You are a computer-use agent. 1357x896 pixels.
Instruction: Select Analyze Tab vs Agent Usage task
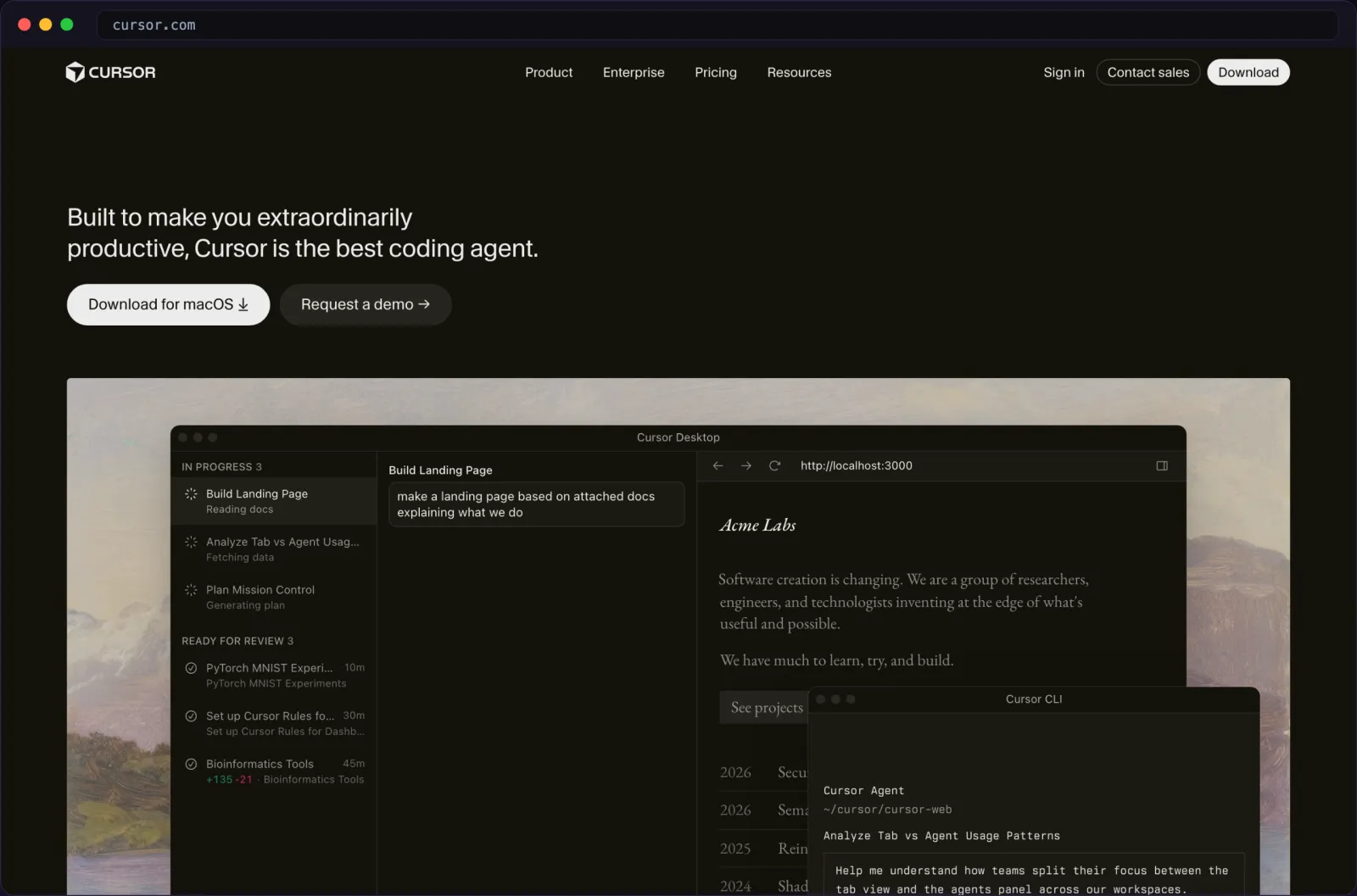point(274,549)
